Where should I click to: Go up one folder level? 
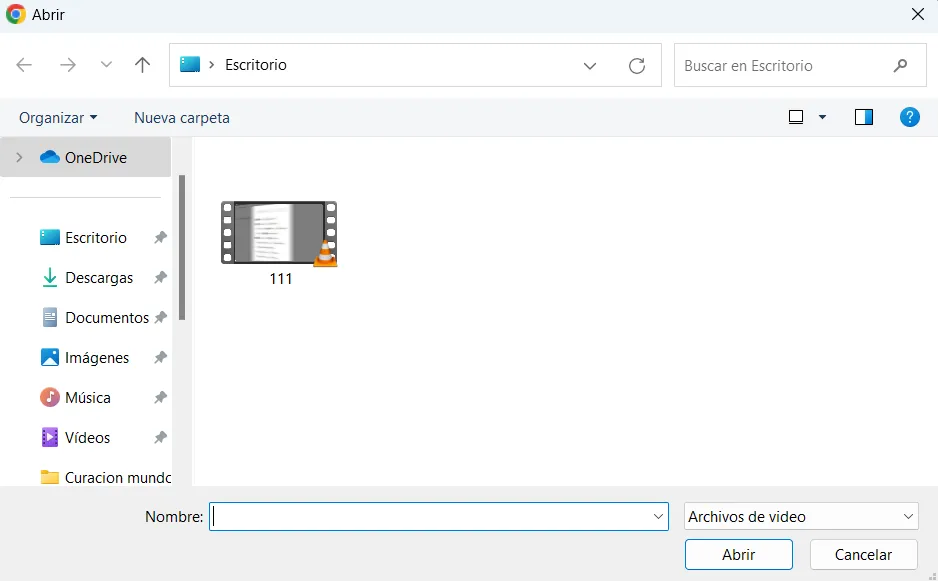point(142,65)
